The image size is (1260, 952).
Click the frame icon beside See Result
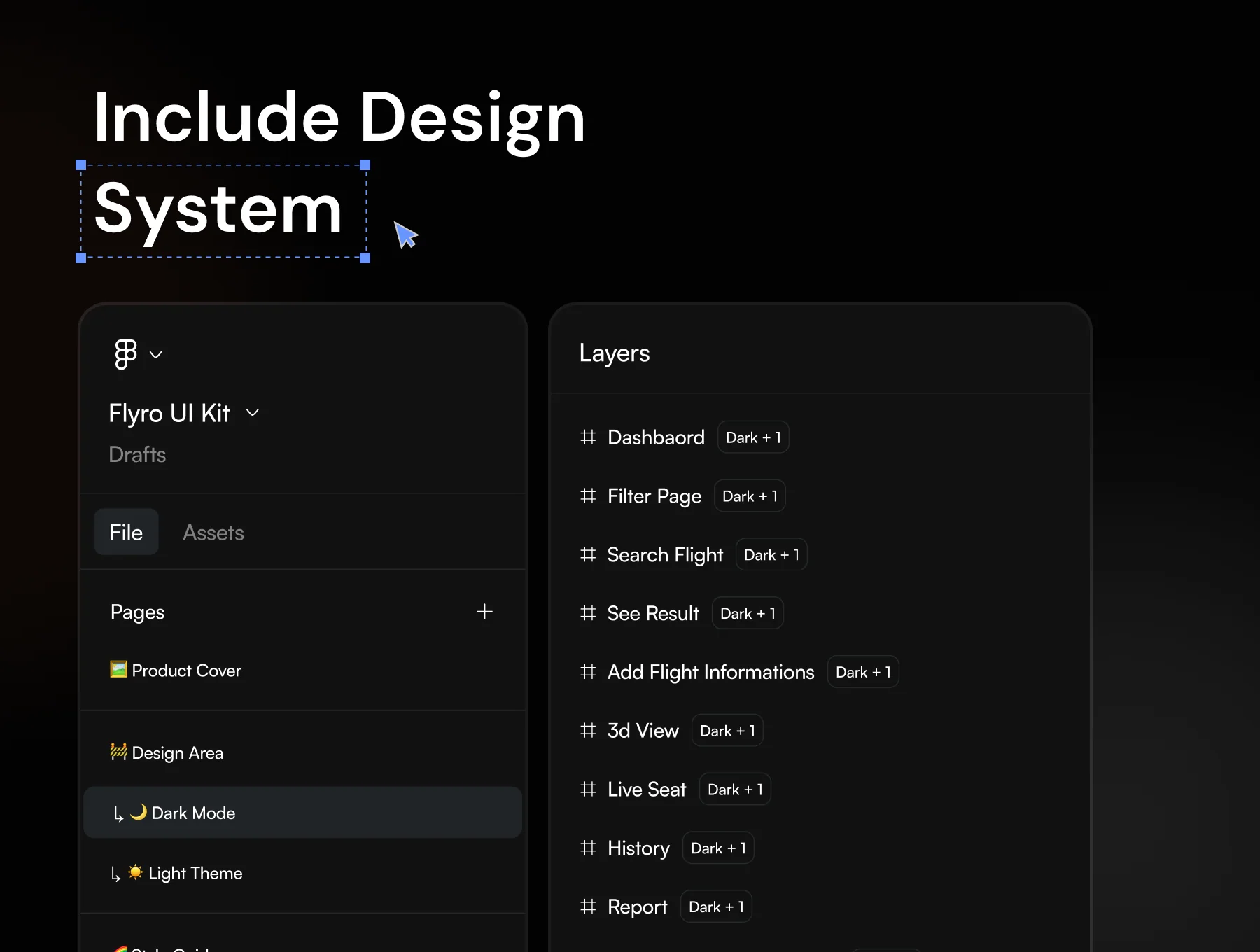click(x=588, y=614)
